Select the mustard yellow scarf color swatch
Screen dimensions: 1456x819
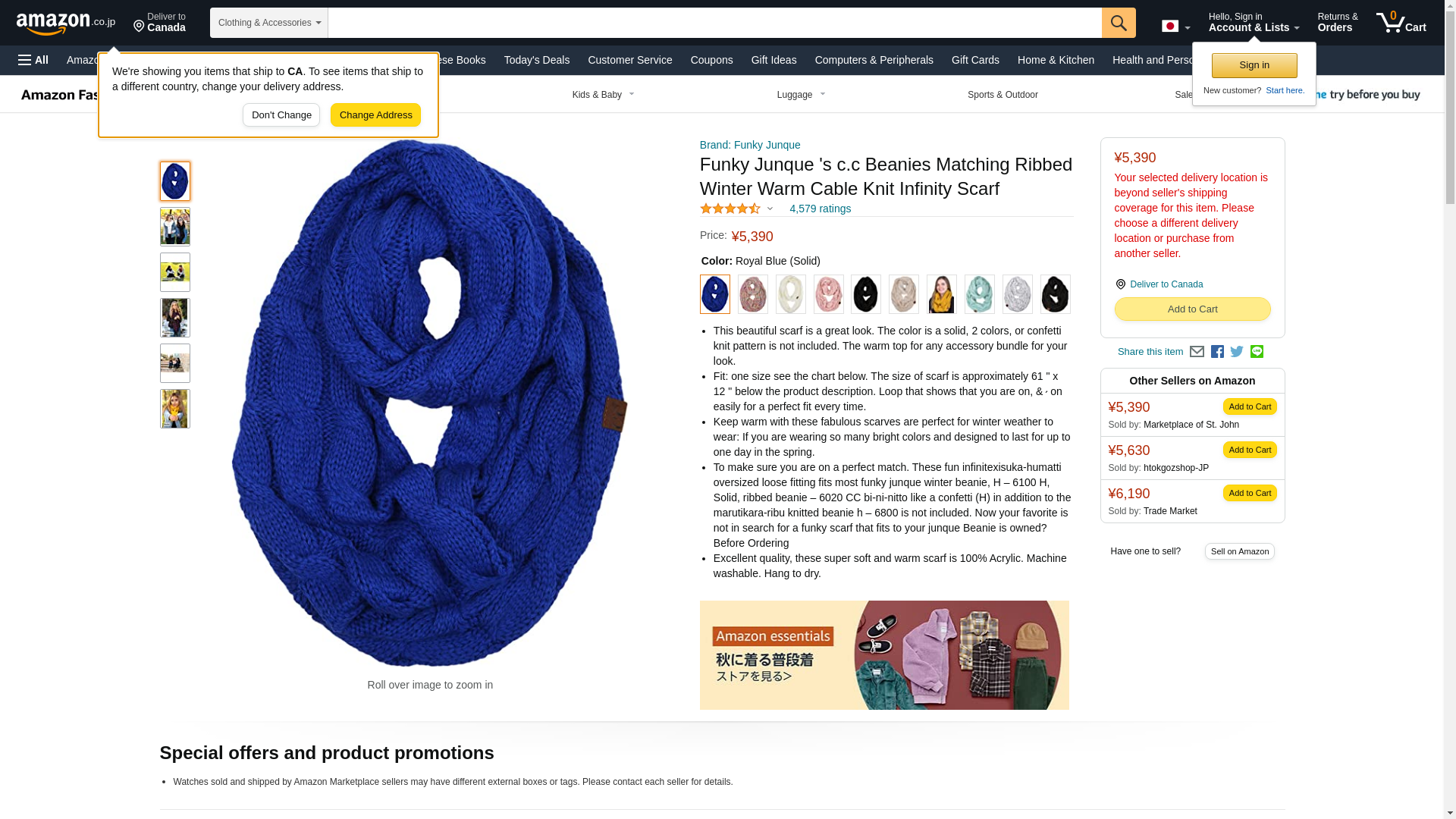tap(941, 294)
